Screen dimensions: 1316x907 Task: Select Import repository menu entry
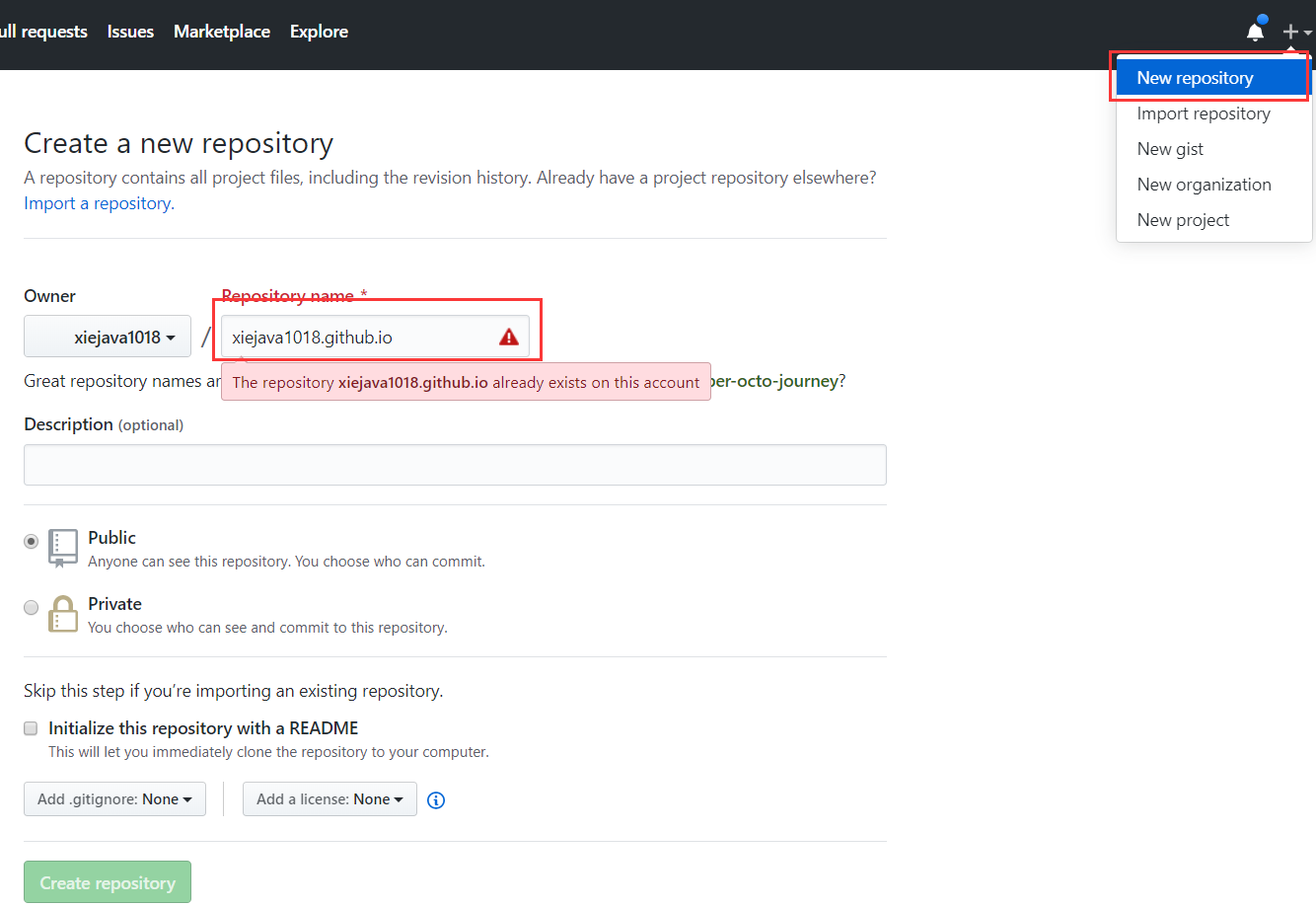coord(1203,113)
